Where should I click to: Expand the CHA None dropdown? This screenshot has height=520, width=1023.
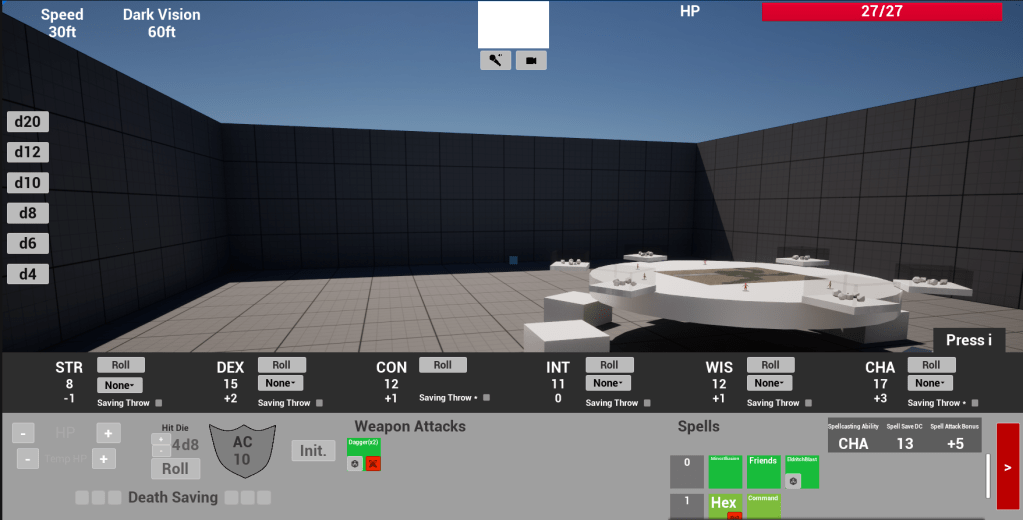click(x=930, y=383)
